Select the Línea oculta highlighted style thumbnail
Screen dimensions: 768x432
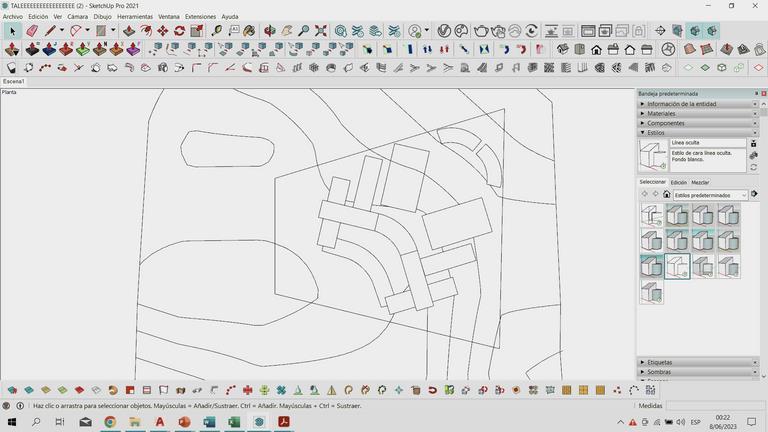click(x=677, y=266)
